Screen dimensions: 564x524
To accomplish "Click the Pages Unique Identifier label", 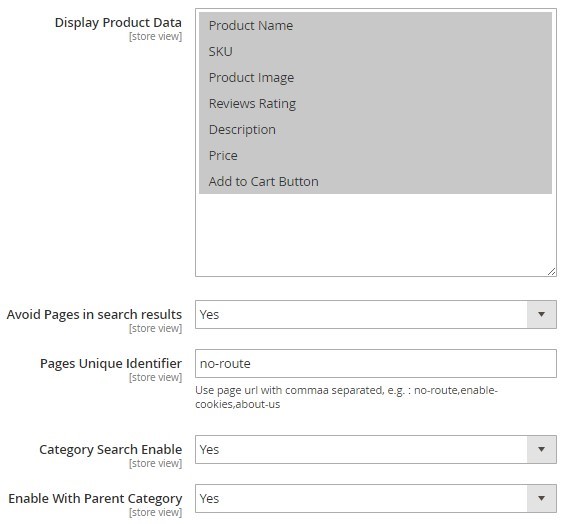I will (111, 364).
